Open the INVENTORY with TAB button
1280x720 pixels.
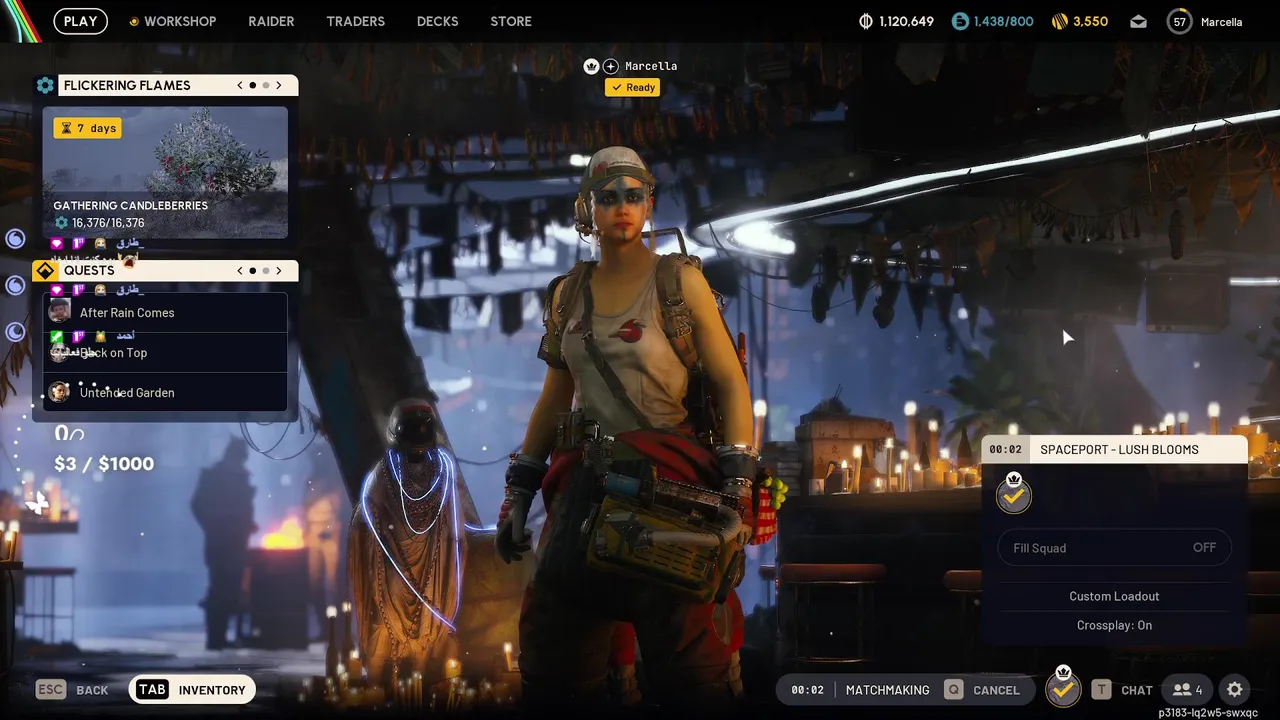coord(193,690)
